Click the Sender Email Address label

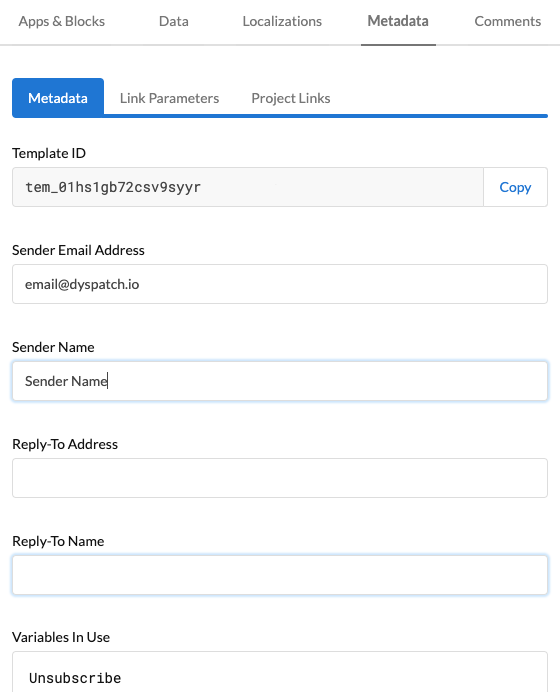pyautogui.click(x=78, y=250)
